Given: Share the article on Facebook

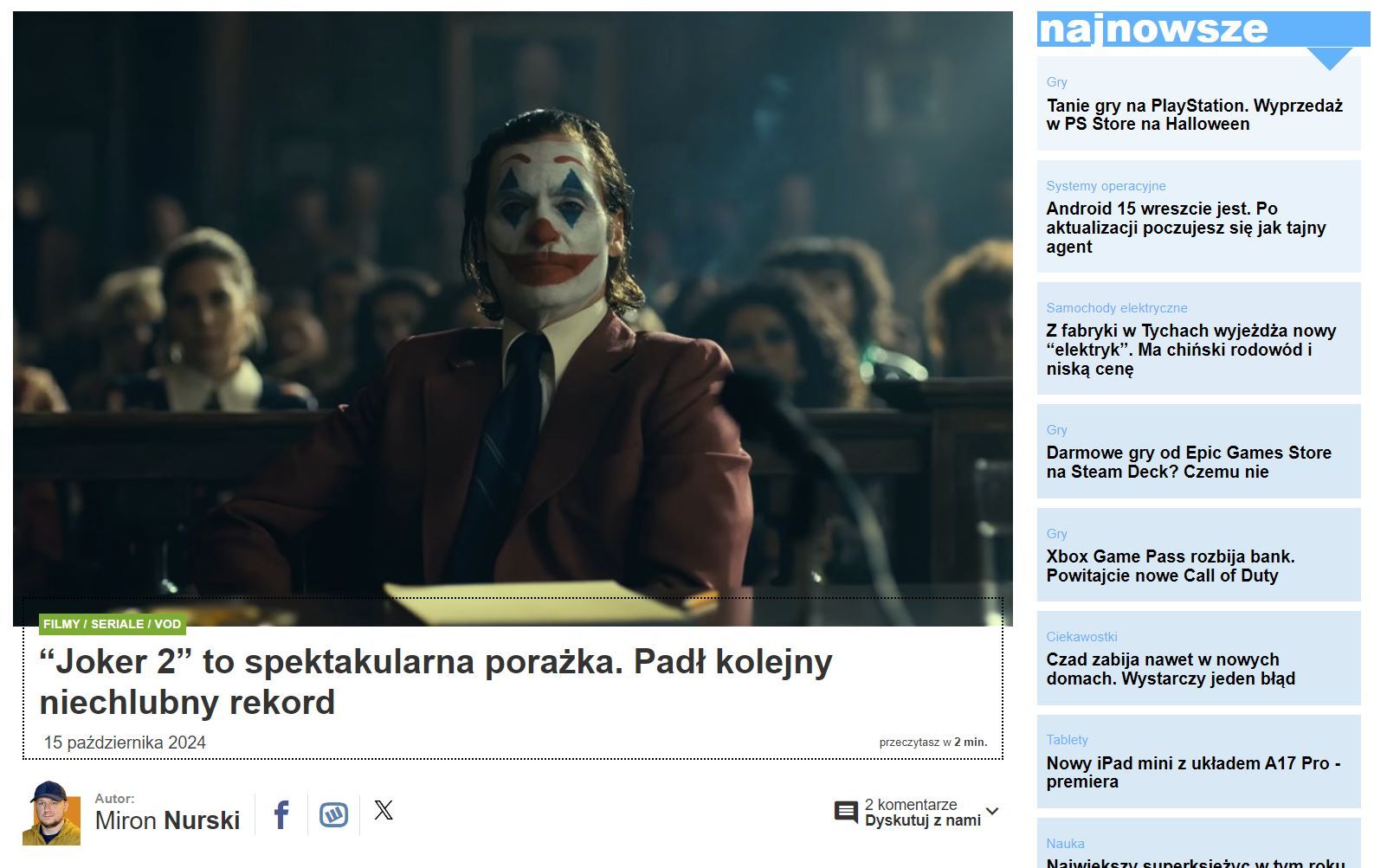Looking at the screenshot, I should coord(281,814).
